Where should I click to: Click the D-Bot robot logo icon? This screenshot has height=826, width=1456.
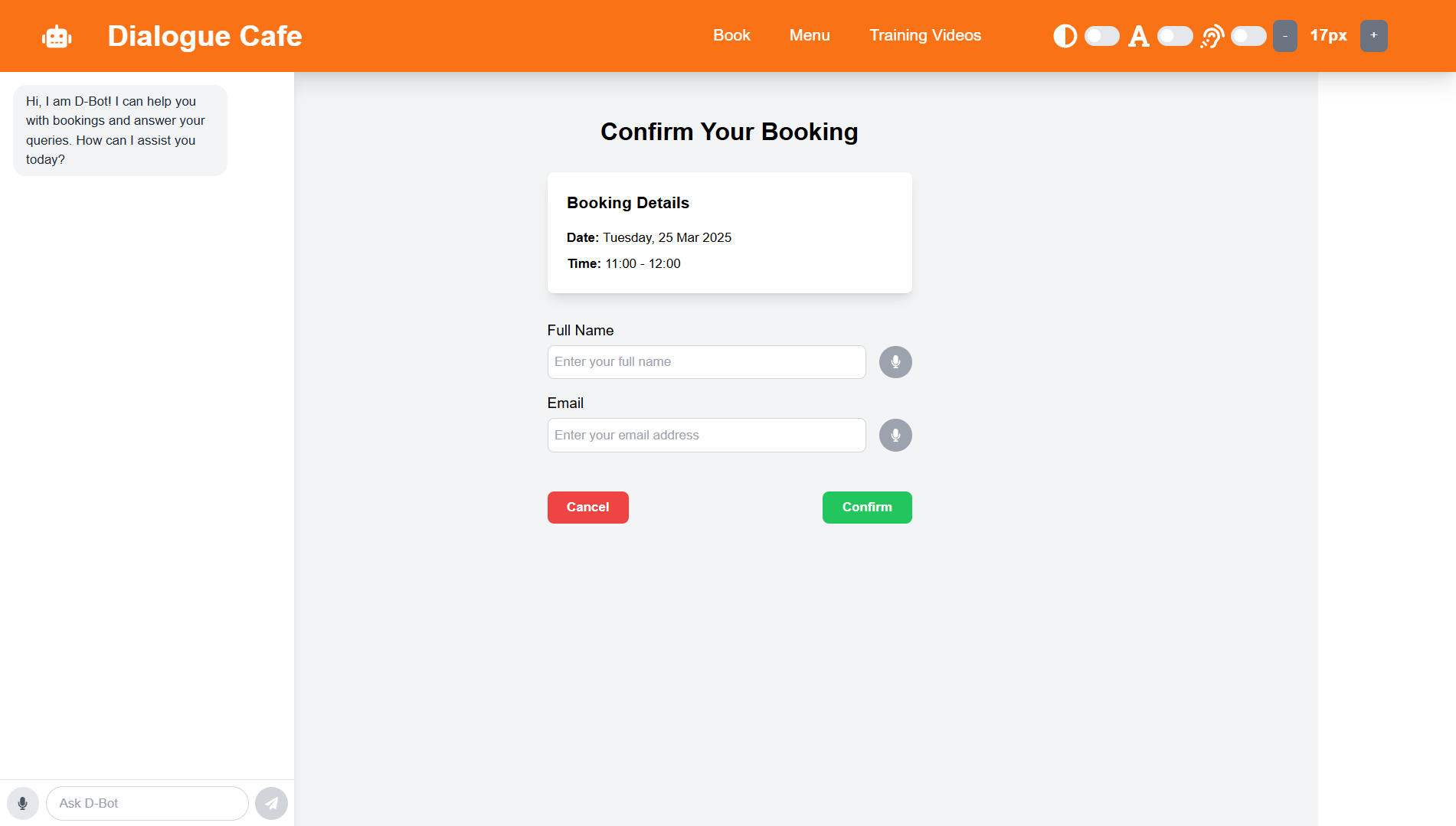tap(57, 36)
